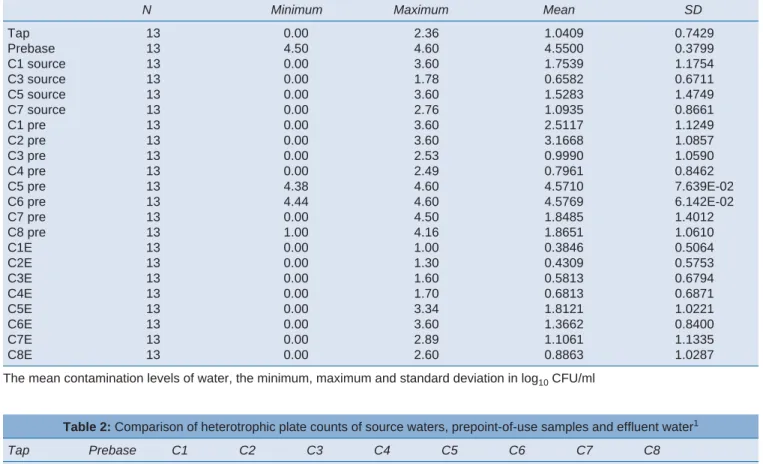Screen dimensions: 763x464
Task: Click the 'Maximum' column header
Action: pos(421,10)
